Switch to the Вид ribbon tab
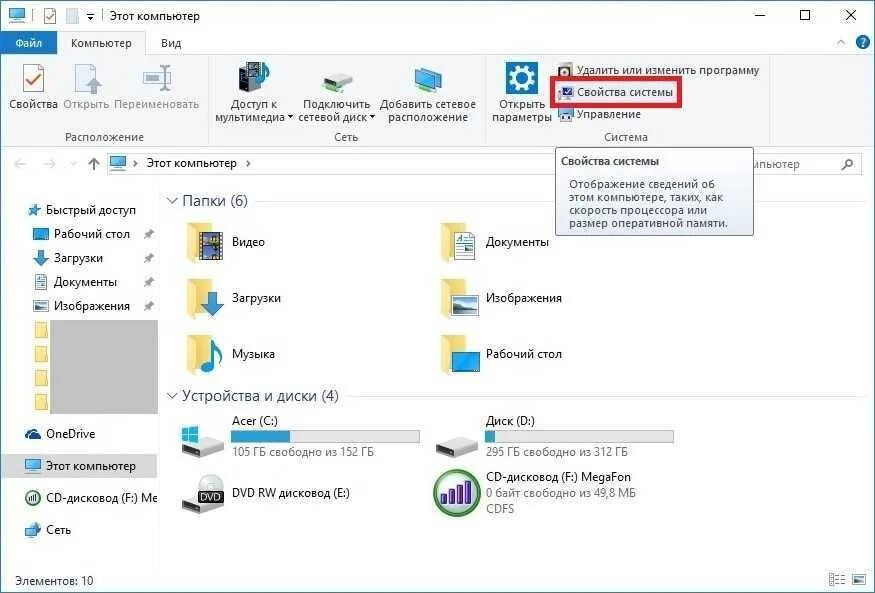 click(x=171, y=43)
